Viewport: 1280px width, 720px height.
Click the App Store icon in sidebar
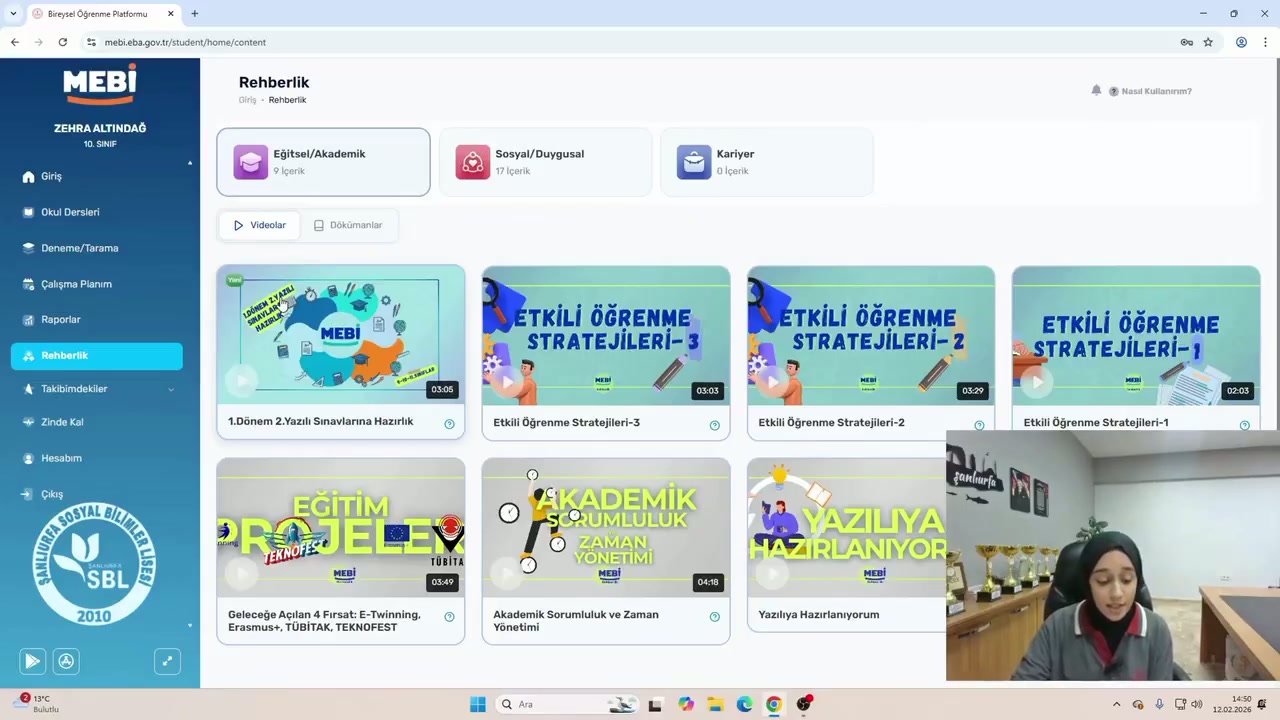pos(66,661)
